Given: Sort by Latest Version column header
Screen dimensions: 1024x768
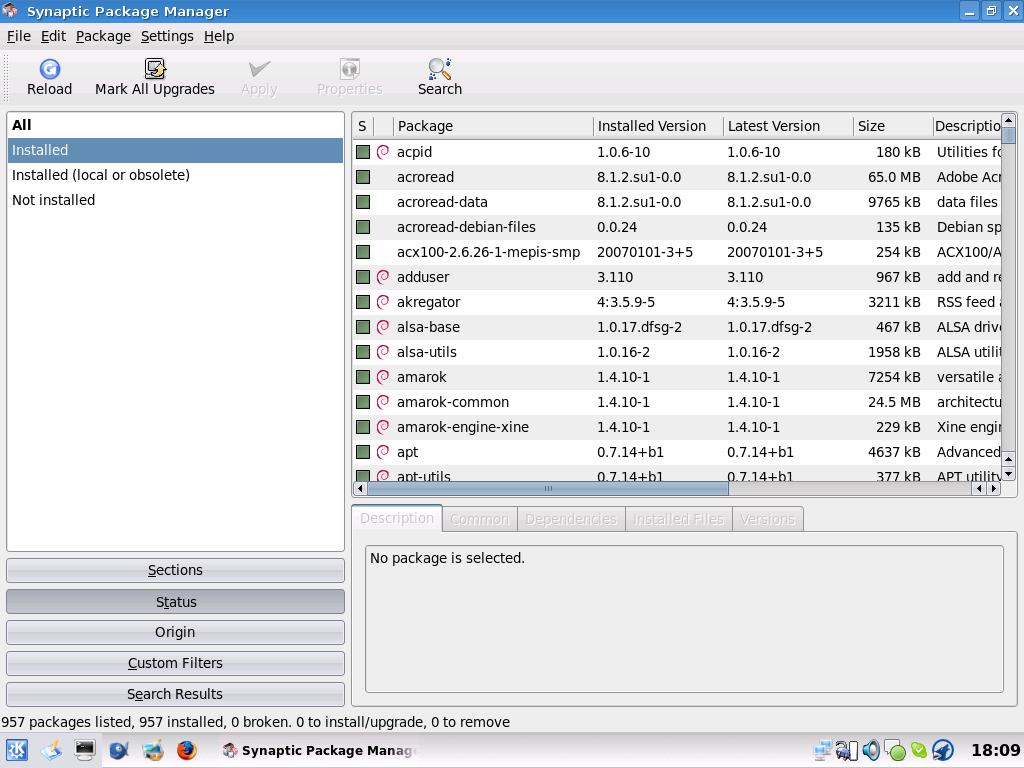Looking at the screenshot, I should pyautogui.click(x=788, y=126).
